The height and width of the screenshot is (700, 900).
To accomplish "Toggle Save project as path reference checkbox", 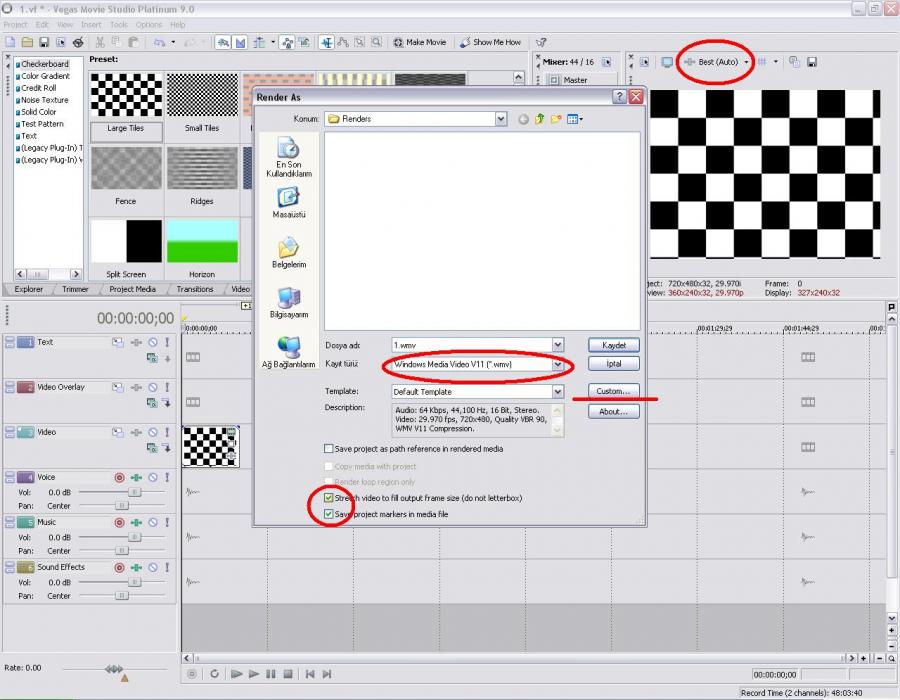I will click(329, 449).
